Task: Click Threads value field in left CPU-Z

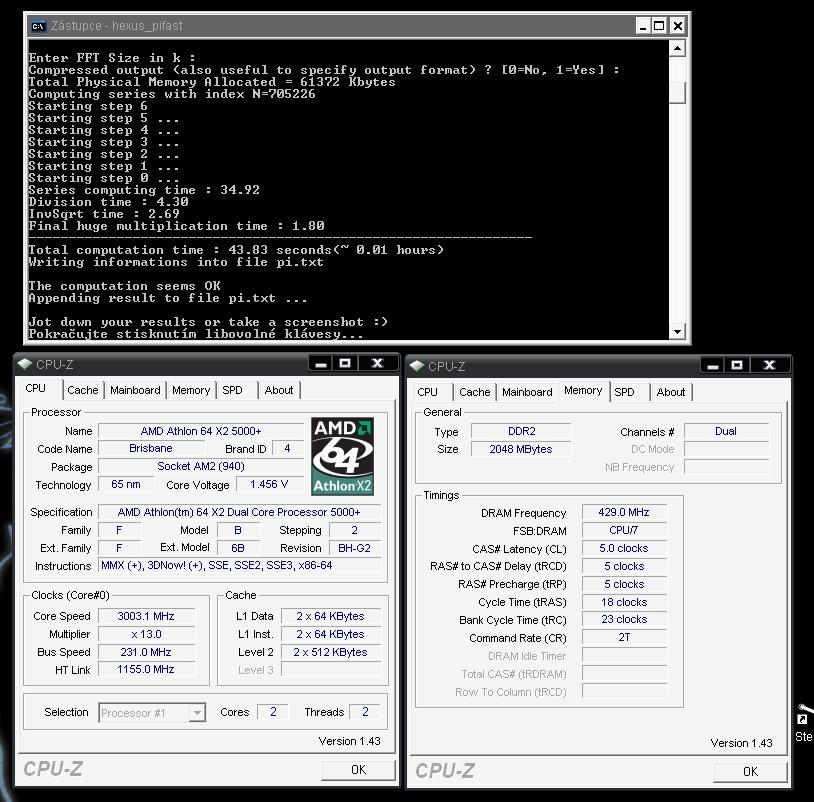Action: click(x=365, y=712)
